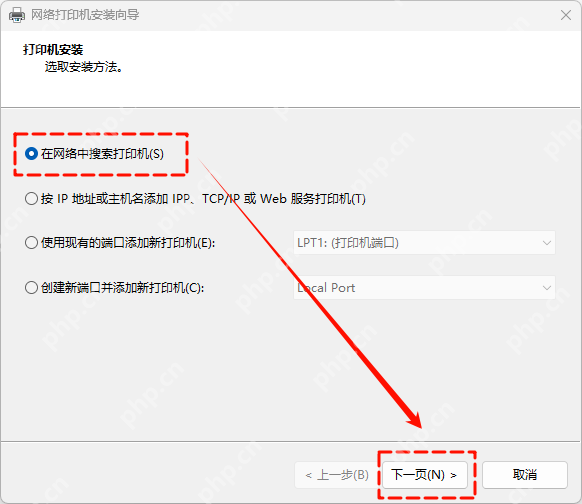Open the Local Port dropdown

tap(424, 288)
